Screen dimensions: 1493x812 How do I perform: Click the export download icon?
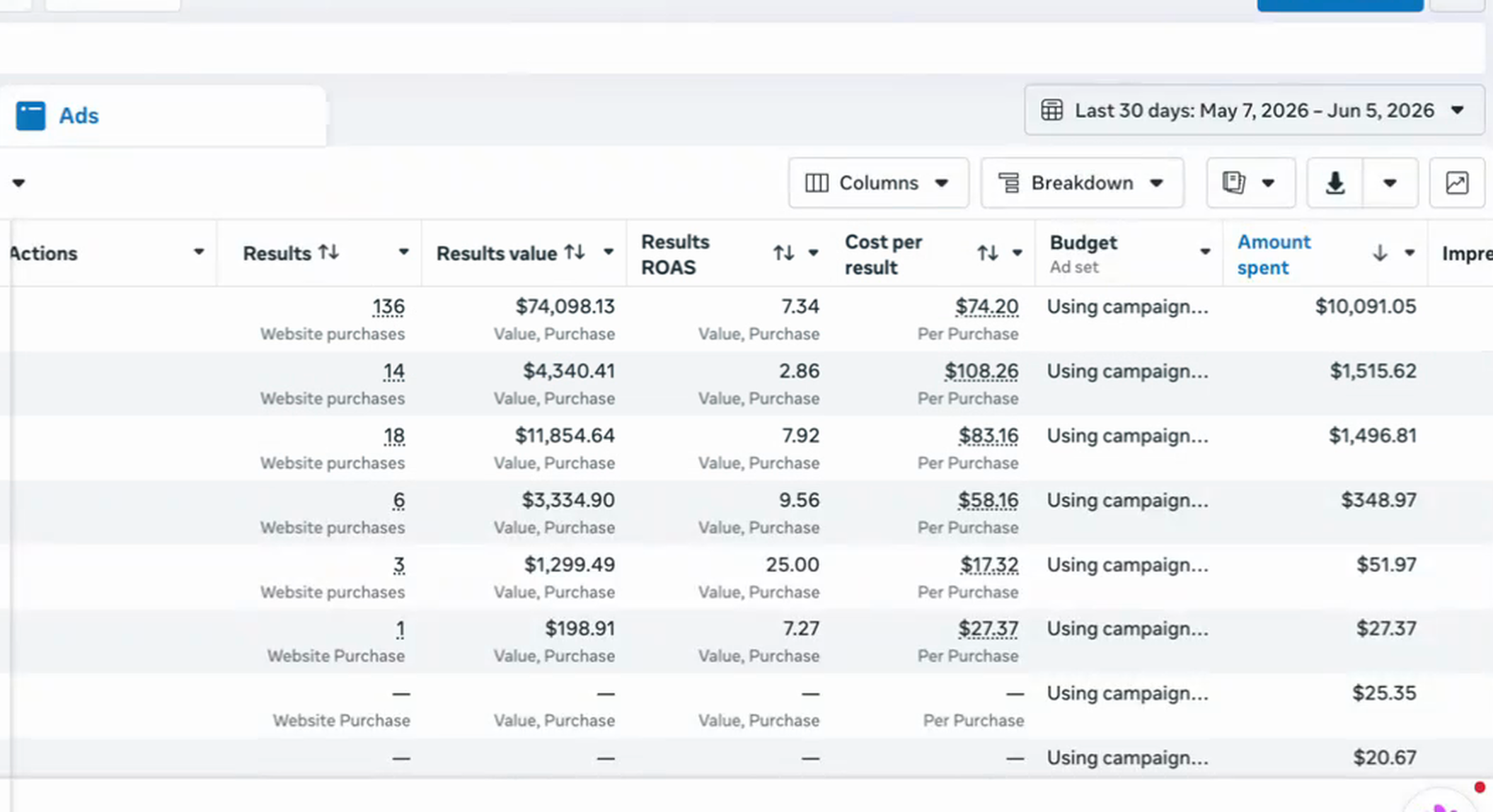pos(1335,183)
